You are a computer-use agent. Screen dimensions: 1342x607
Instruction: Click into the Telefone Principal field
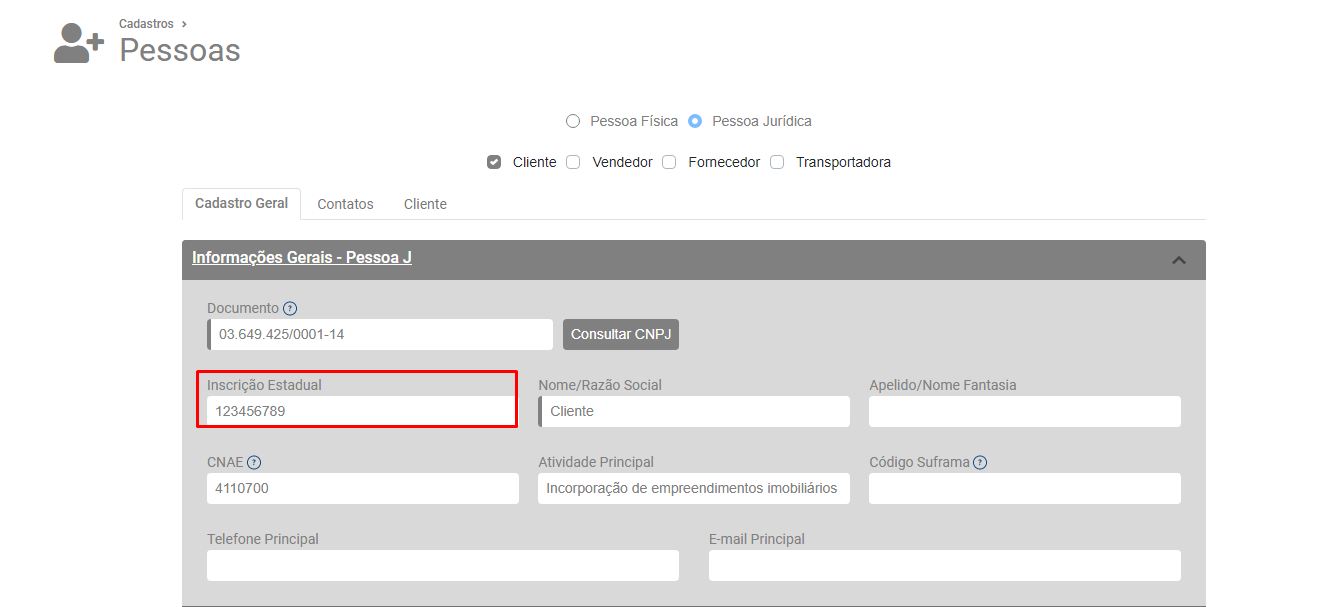pyautogui.click(x=442, y=566)
